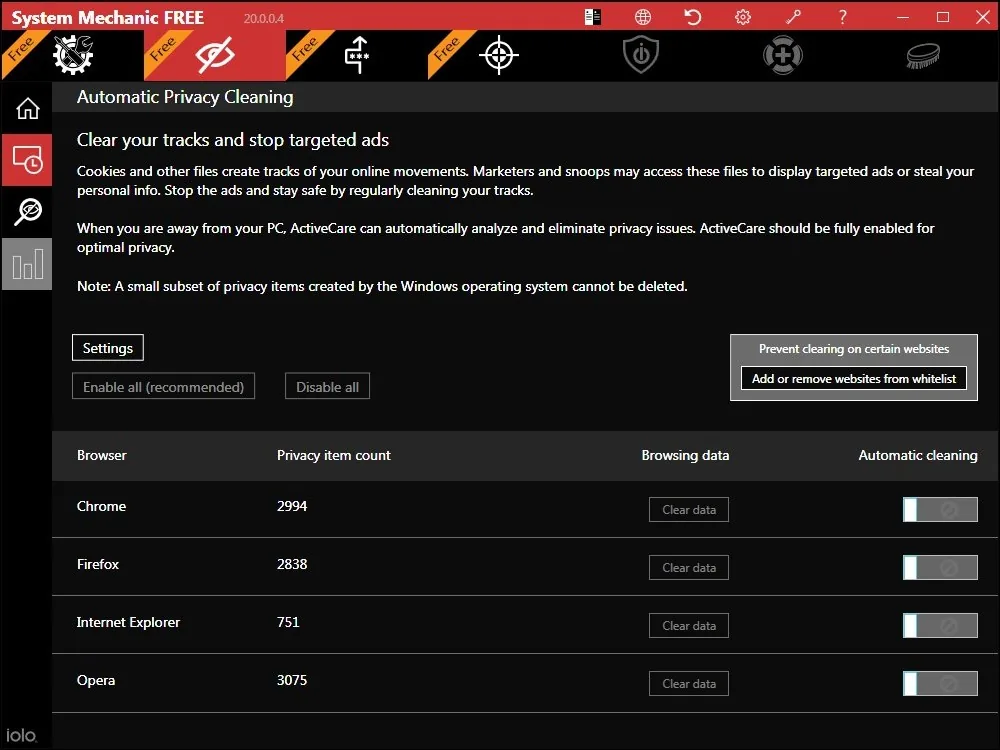
Task: Clear data for Chrome
Action: pos(689,510)
